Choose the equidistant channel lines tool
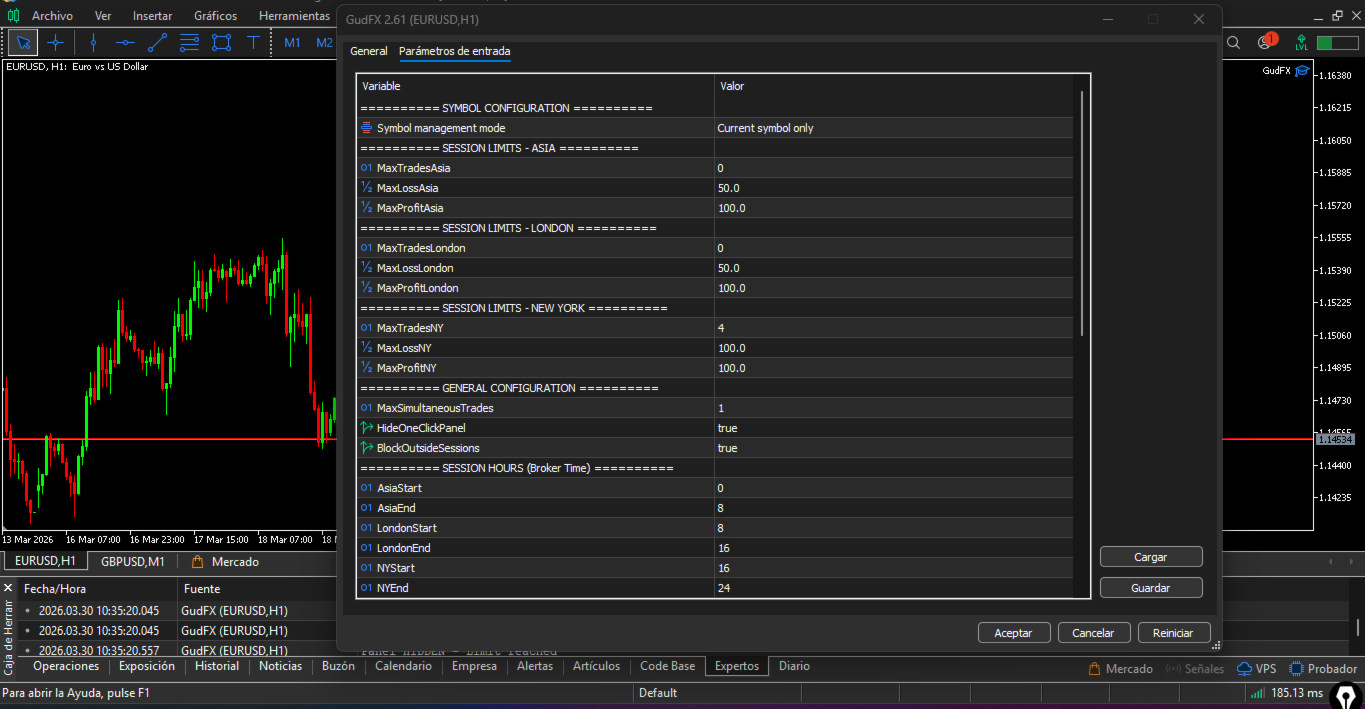 tap(189, 42)
